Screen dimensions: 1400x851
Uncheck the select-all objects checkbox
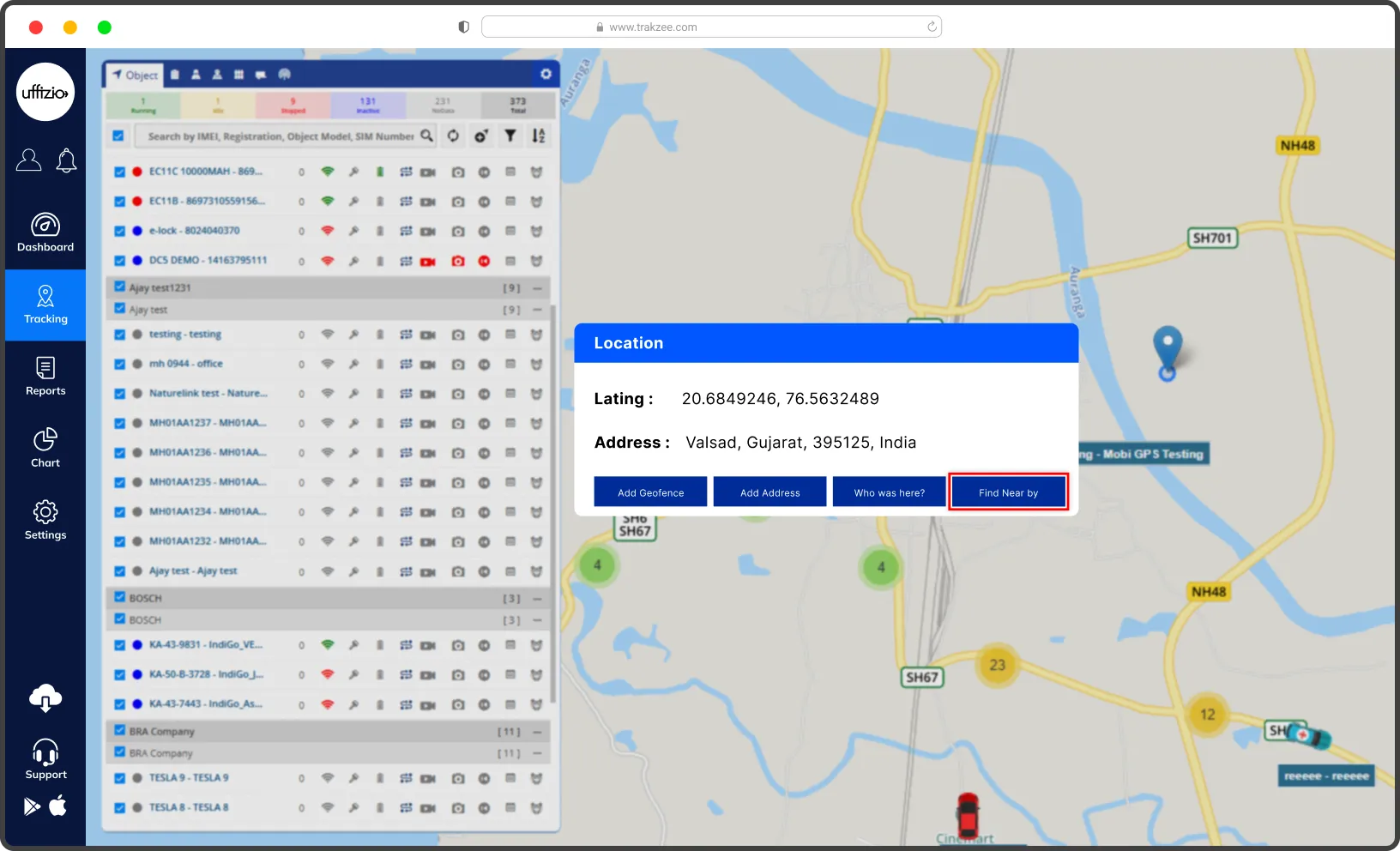coord(118,136)
